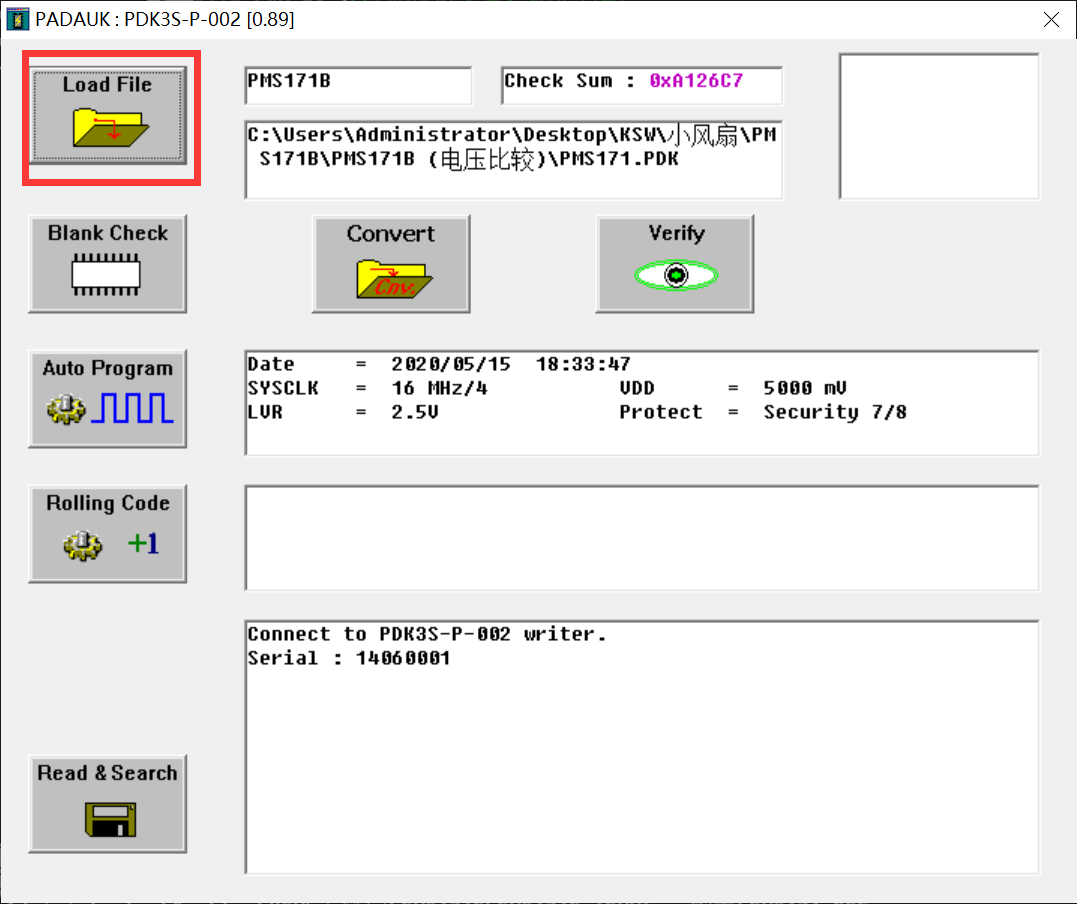This screenshot has width=1077, height=904.
Task: Click the window title PADAUK : PDK3S-P-002 [0.89]
Action: tap(165, 19)
